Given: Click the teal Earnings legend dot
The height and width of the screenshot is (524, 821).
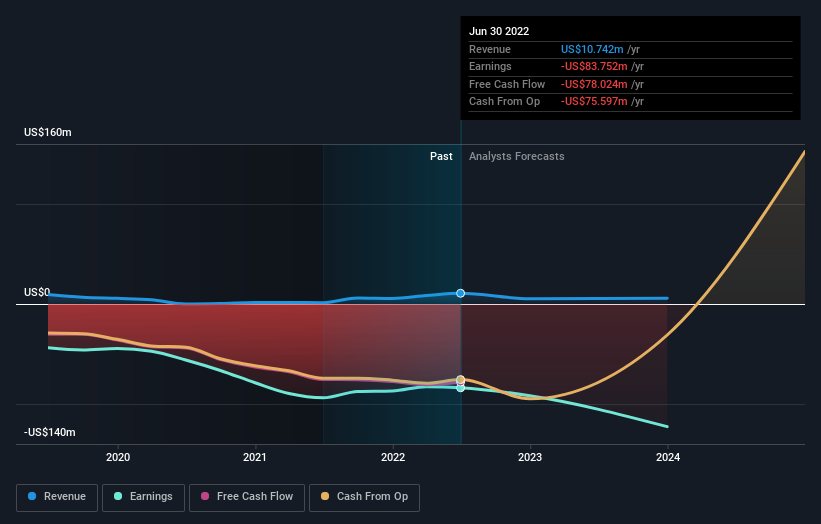Looking at the screenshot, I should pyautogui.click(x=118, y=496).
